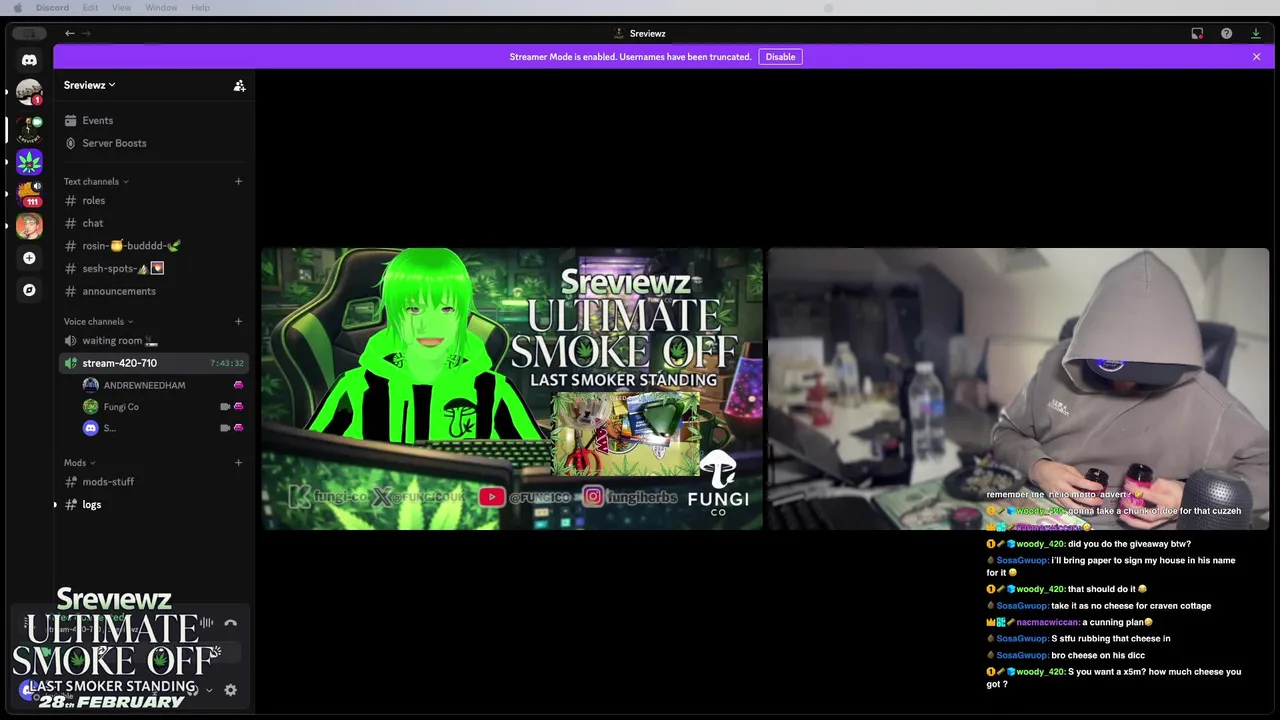Open User Settings gear icon
The height and width of the screenshot is (720, 1280).
pyautogui.click(x=231, y=690)
